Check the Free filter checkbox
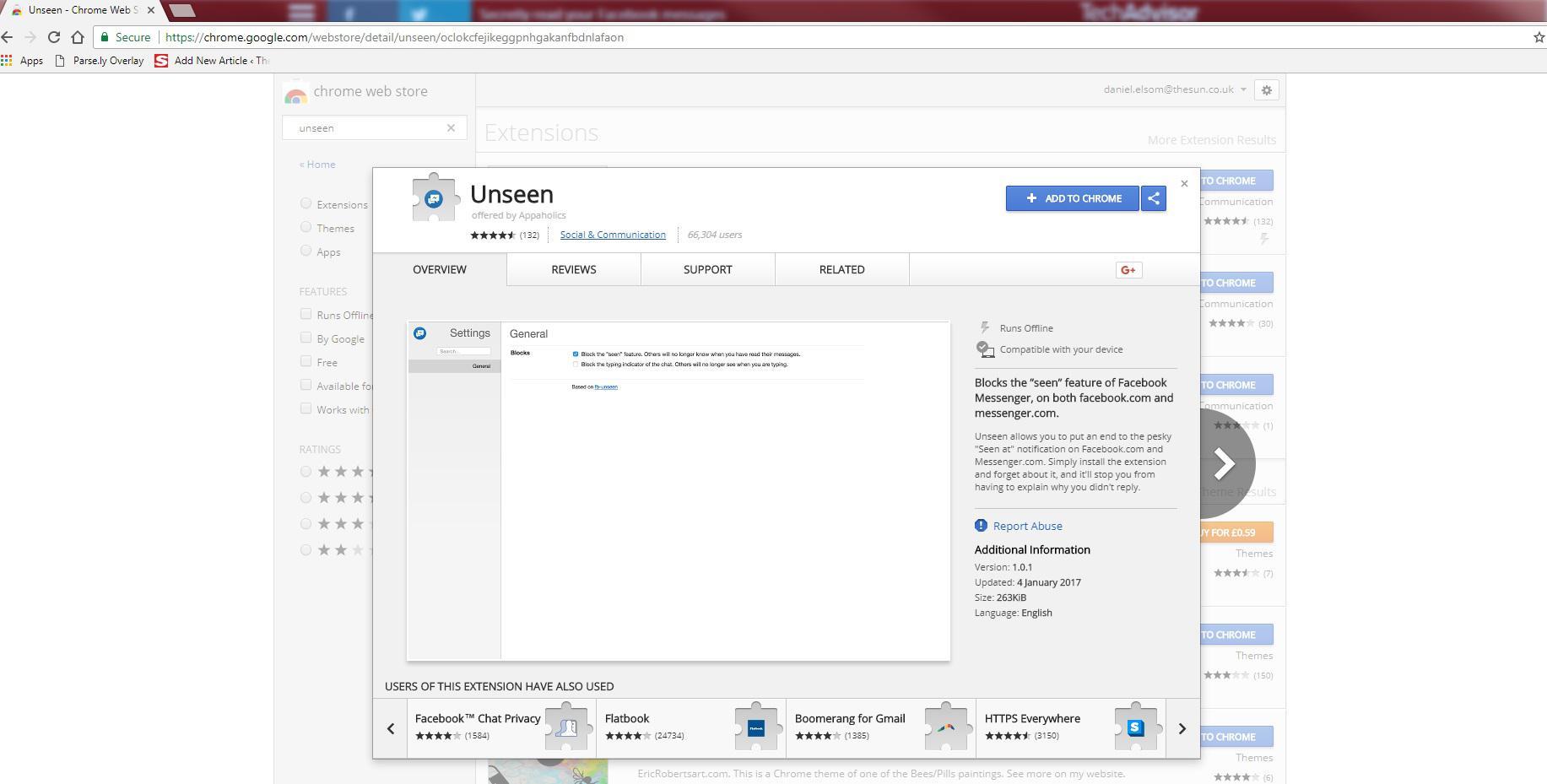Image resolution: width=1547 pixels, height=784 pixels. pyautogui.click(x=306, y=360)
